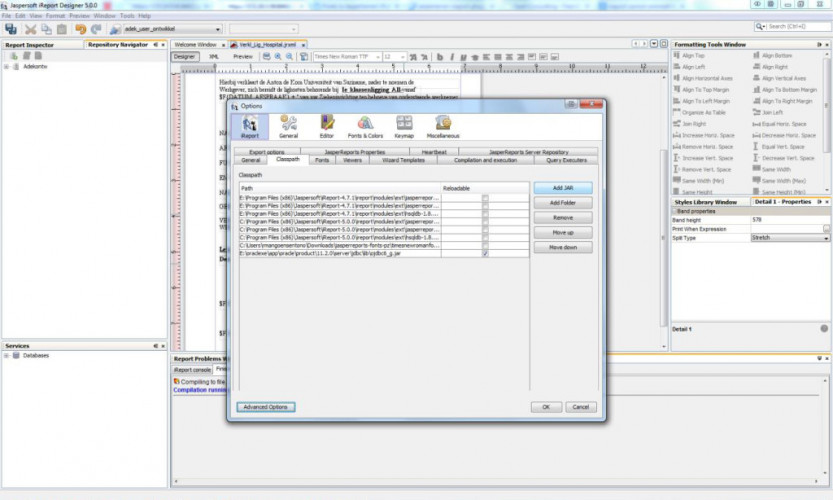Select the Keymap options category

[404, 127]
